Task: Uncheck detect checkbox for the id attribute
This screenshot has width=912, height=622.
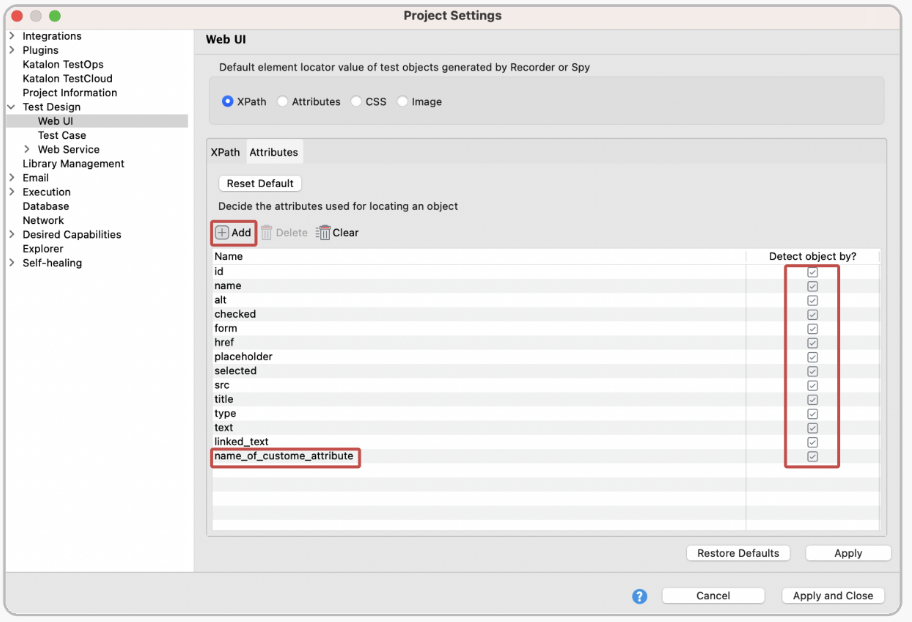Action: (812, 271)
